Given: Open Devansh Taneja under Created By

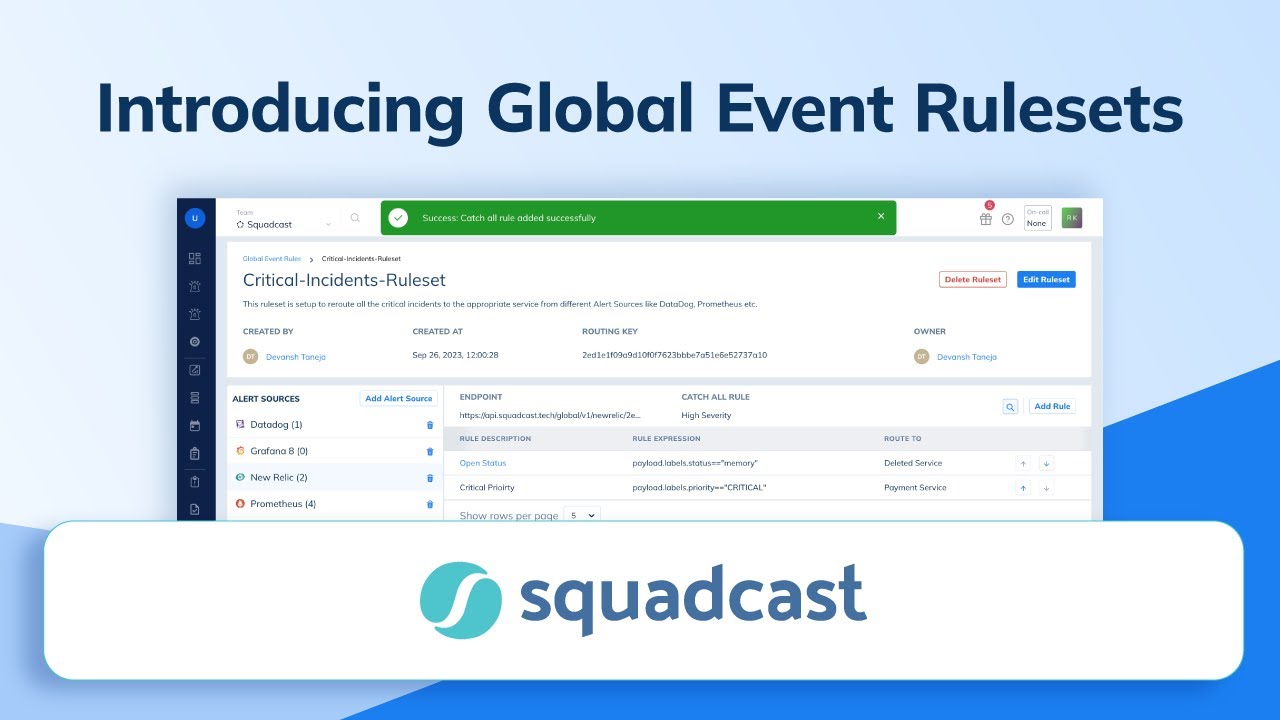Looking at the screenshot, I should (296, 357).
